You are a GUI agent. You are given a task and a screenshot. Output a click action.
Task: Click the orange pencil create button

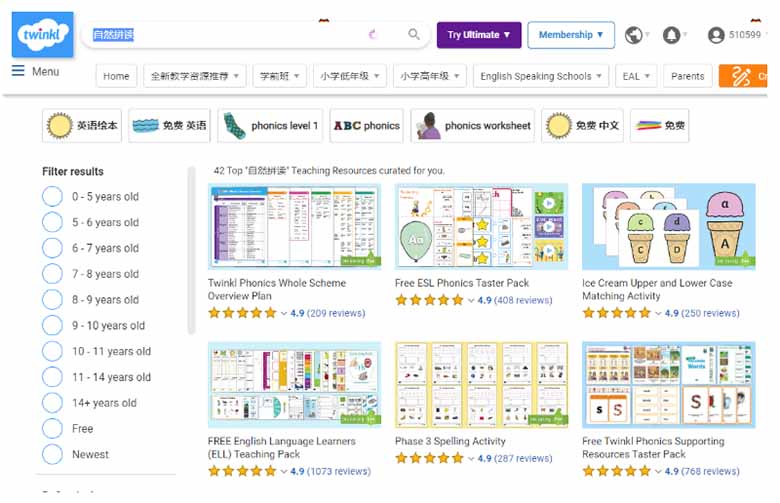click(x=742, y=76)
